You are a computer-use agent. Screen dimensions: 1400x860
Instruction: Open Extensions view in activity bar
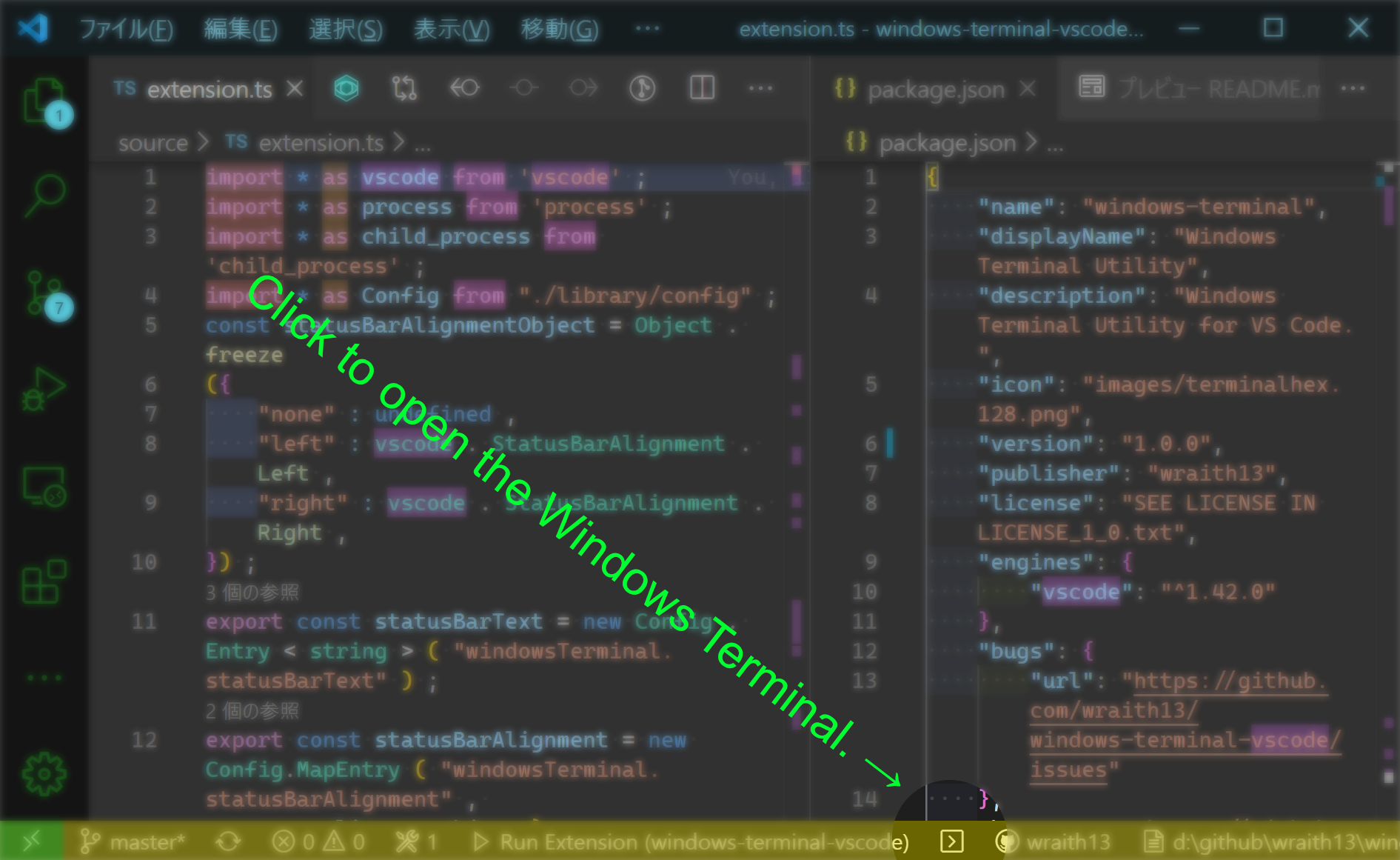(44, 581)
